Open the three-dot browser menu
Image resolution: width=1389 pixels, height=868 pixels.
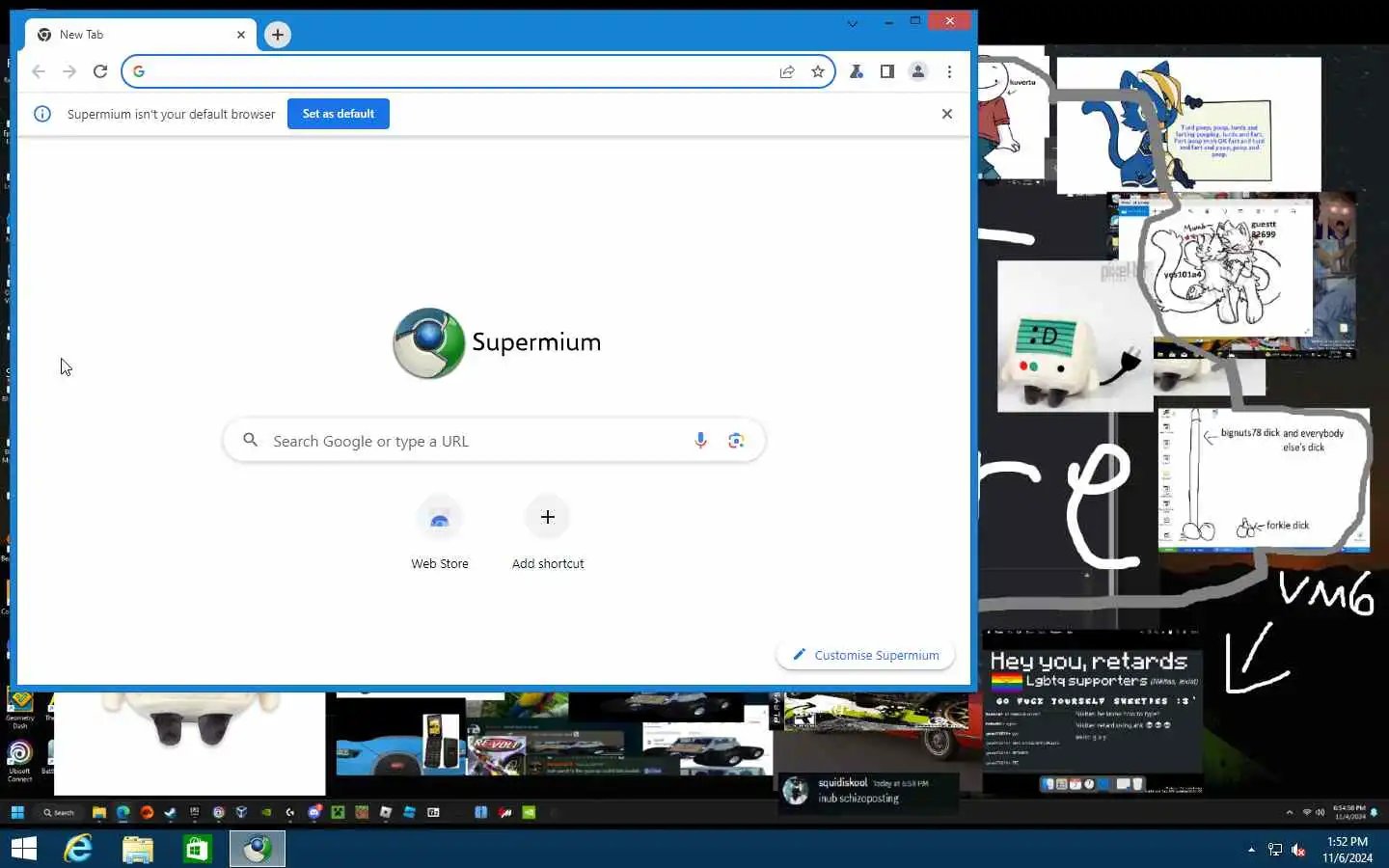coord(949,71)
